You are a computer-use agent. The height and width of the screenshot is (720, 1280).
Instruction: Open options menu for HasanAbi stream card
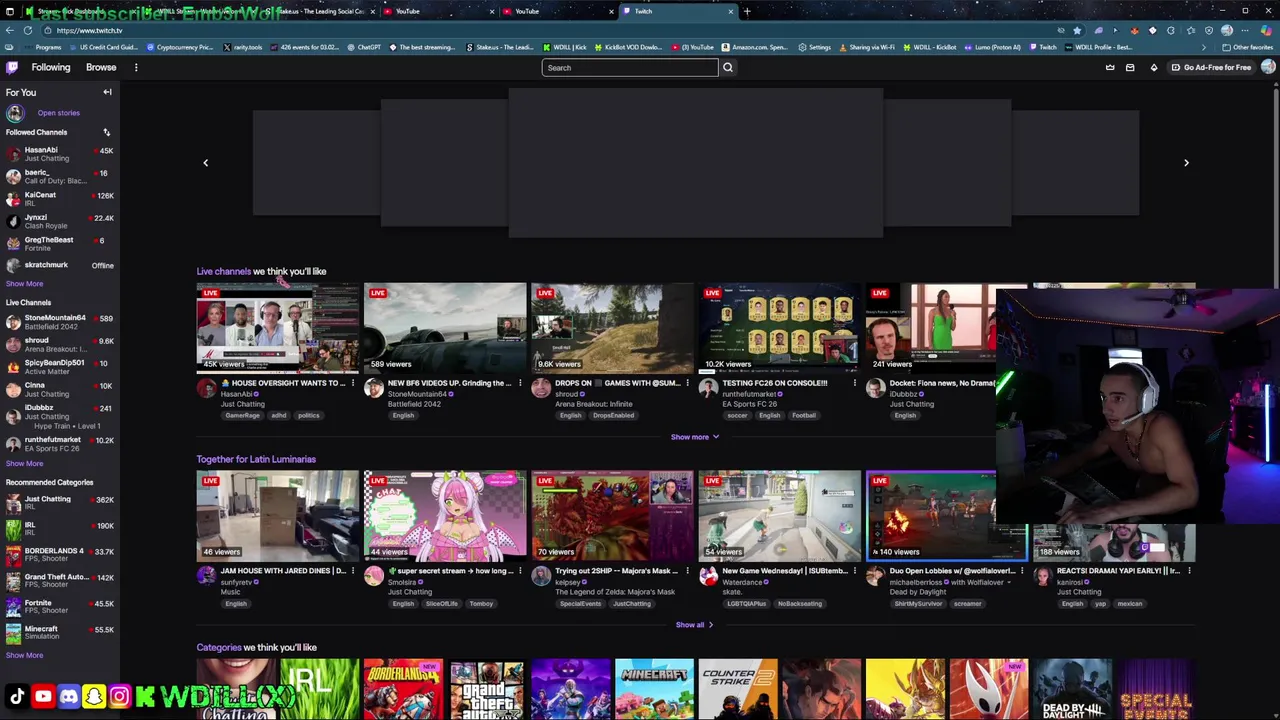tap(353, 383)
